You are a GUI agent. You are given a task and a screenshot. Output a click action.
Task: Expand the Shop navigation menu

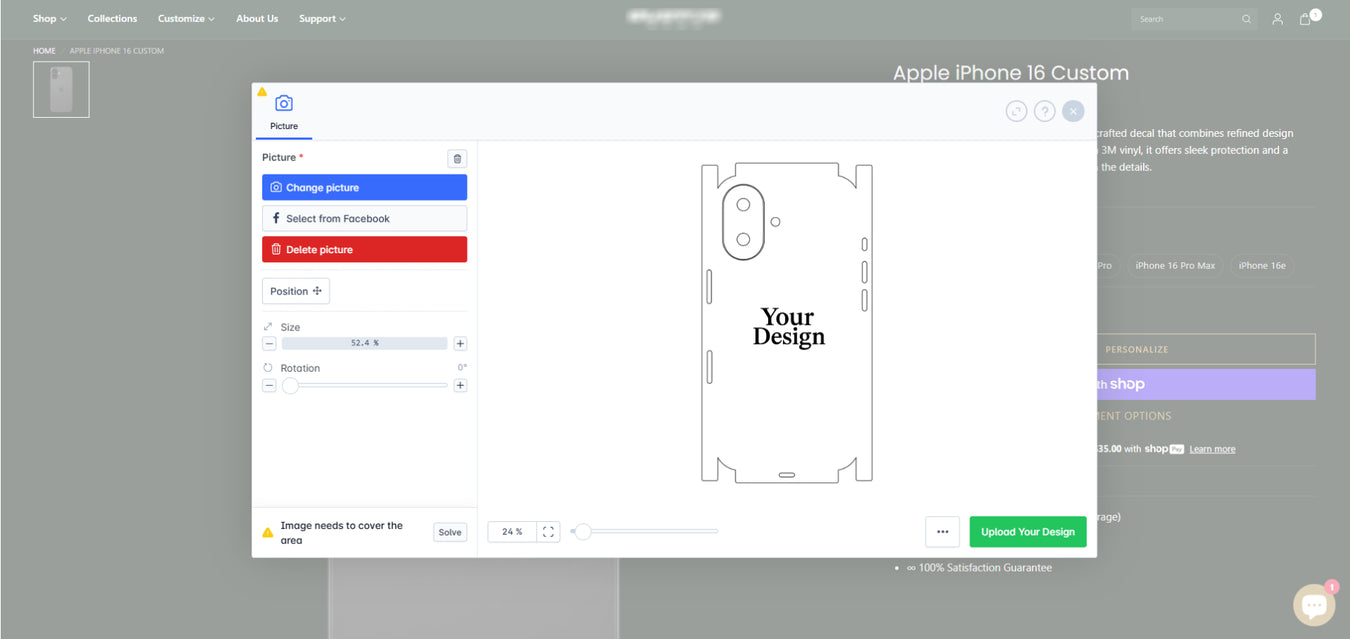[x=49, y=18]
